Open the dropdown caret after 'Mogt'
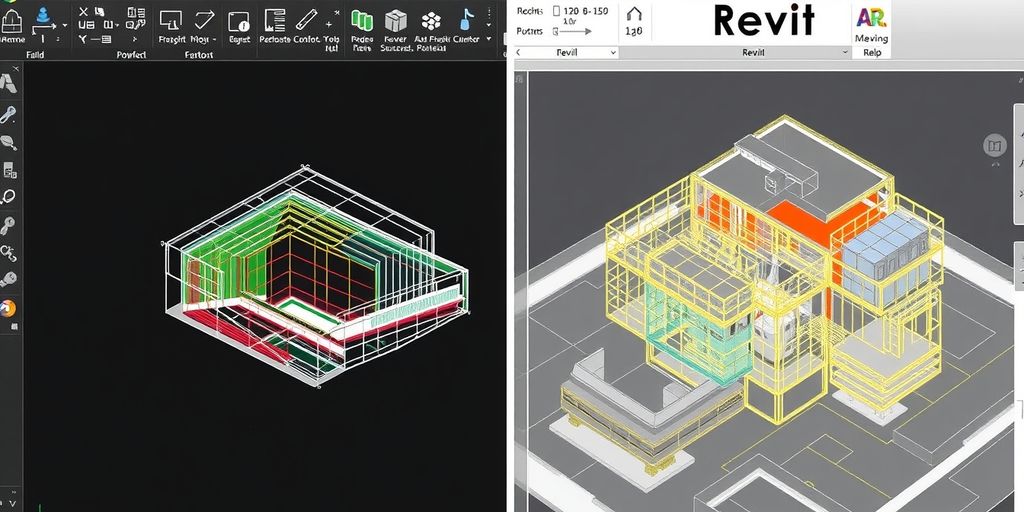 (215, 40)
